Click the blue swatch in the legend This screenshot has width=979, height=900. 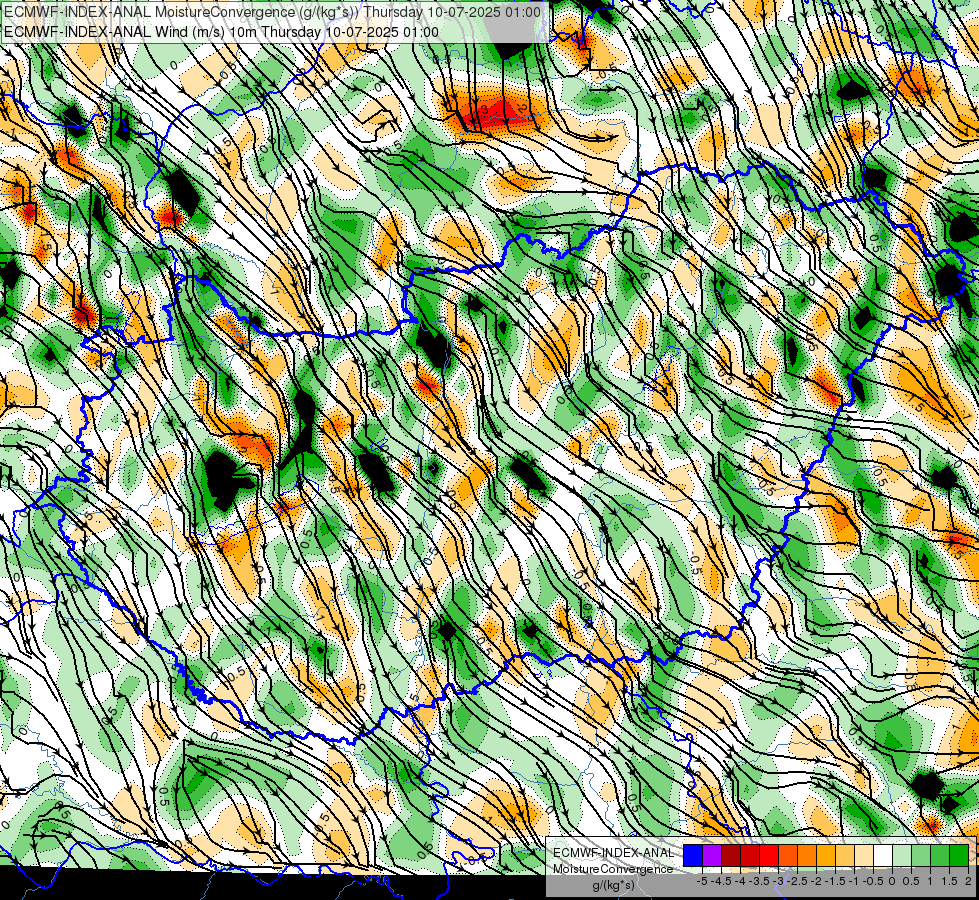[x=693, y=856]
